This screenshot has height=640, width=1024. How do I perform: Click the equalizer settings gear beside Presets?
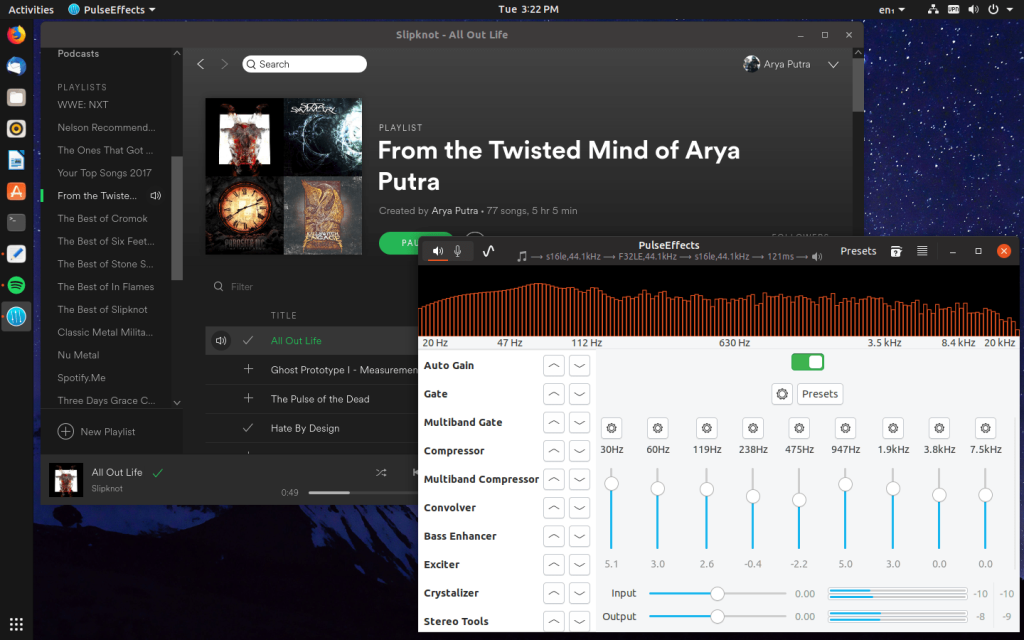click(782, 394)
